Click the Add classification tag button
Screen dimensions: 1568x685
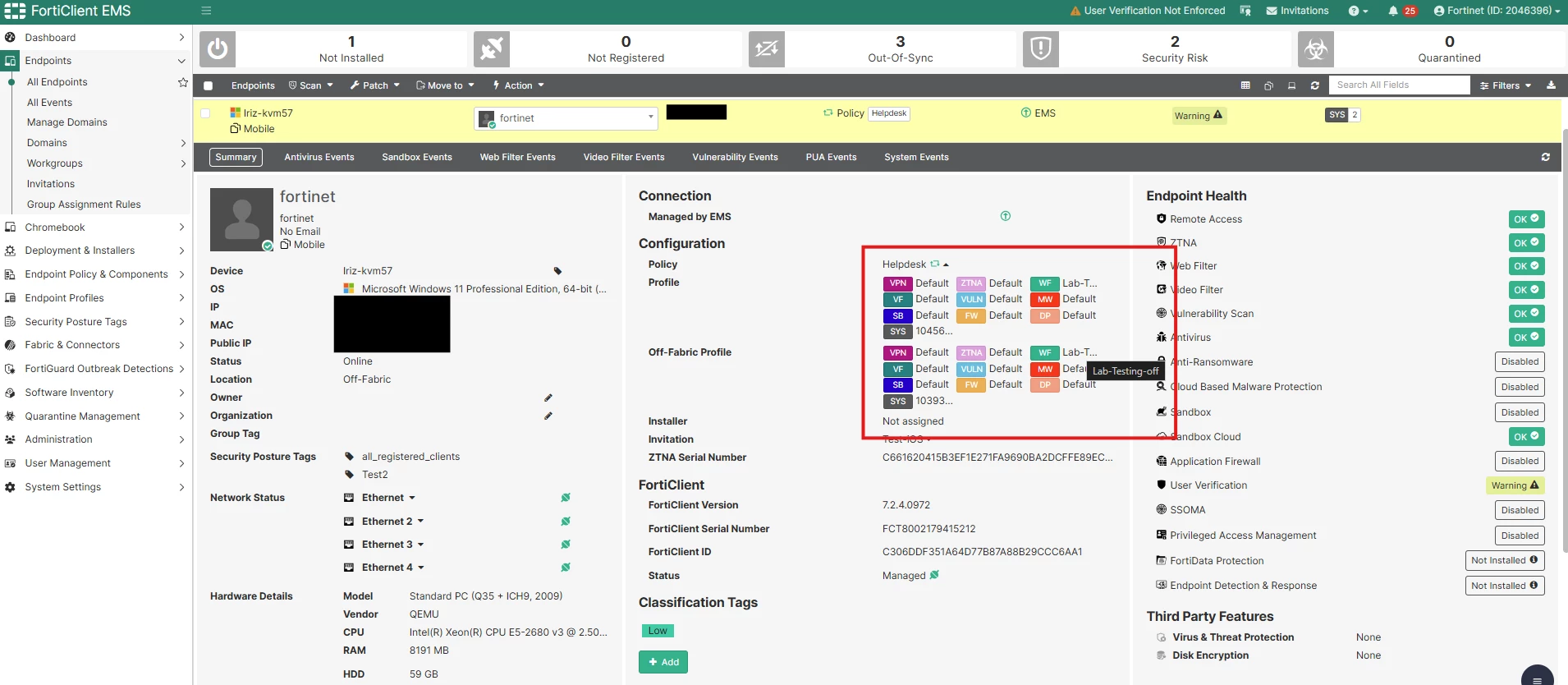point(663,662)
